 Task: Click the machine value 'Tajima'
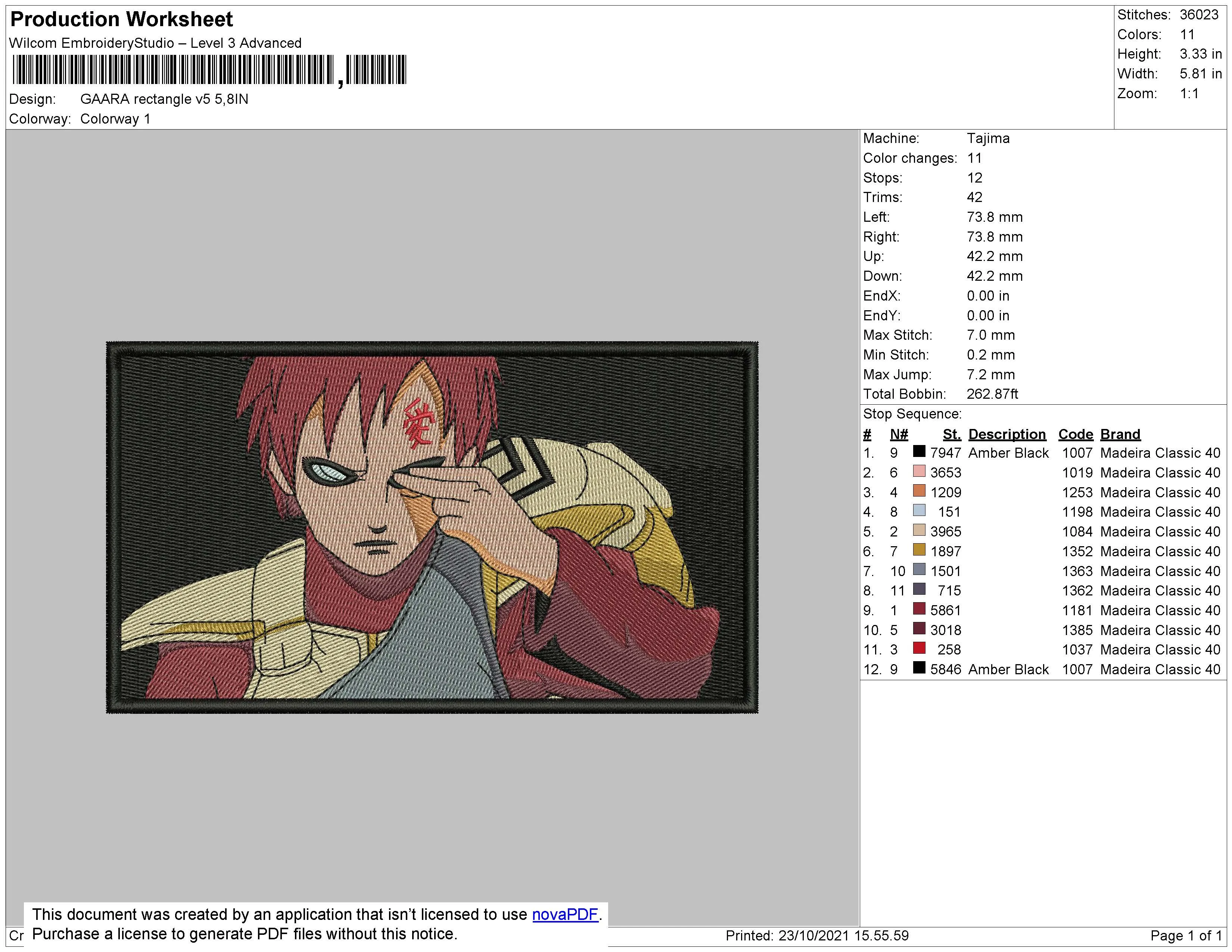click(x=988, y=138)
